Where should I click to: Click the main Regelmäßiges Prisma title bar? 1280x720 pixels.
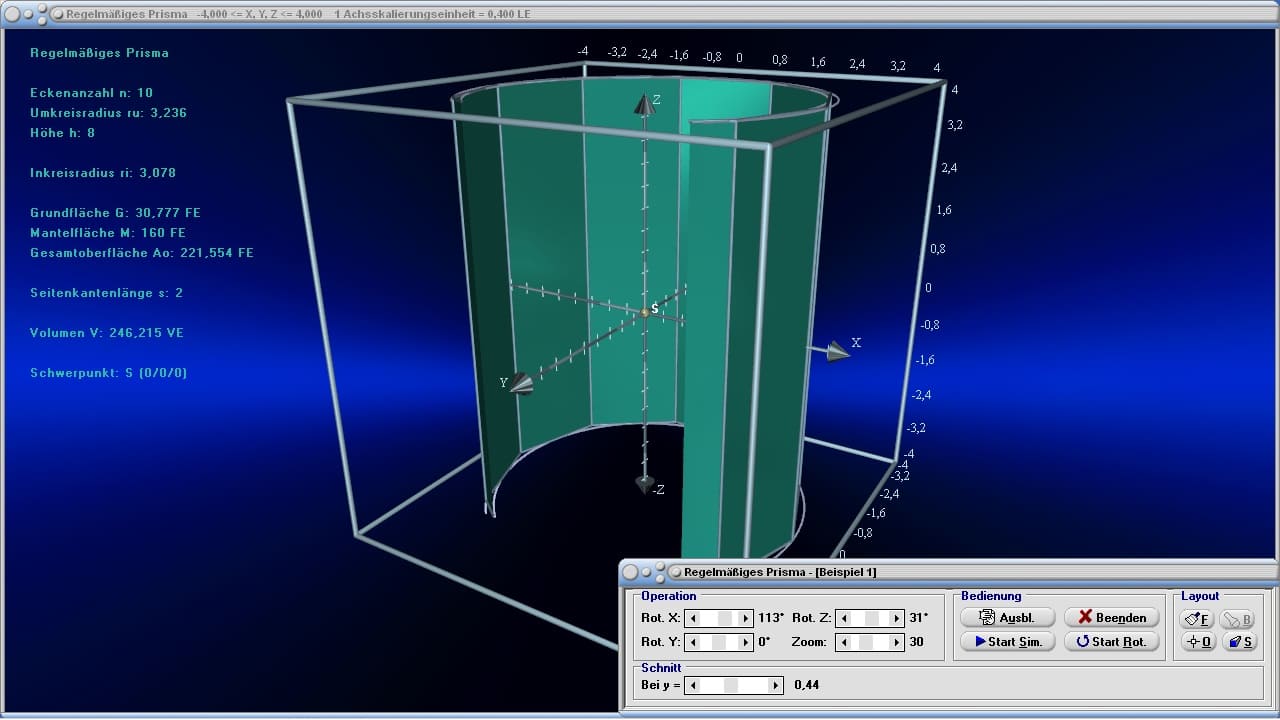[x=640, y=13]
